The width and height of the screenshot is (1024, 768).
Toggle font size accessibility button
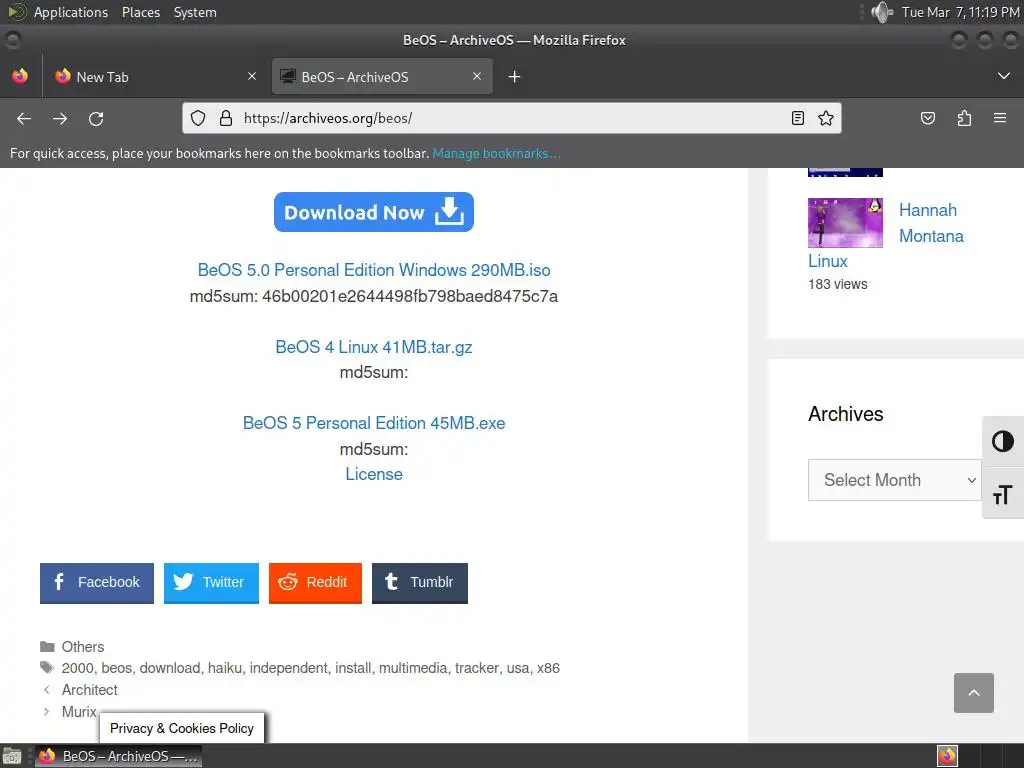[x=1002, y=494]
